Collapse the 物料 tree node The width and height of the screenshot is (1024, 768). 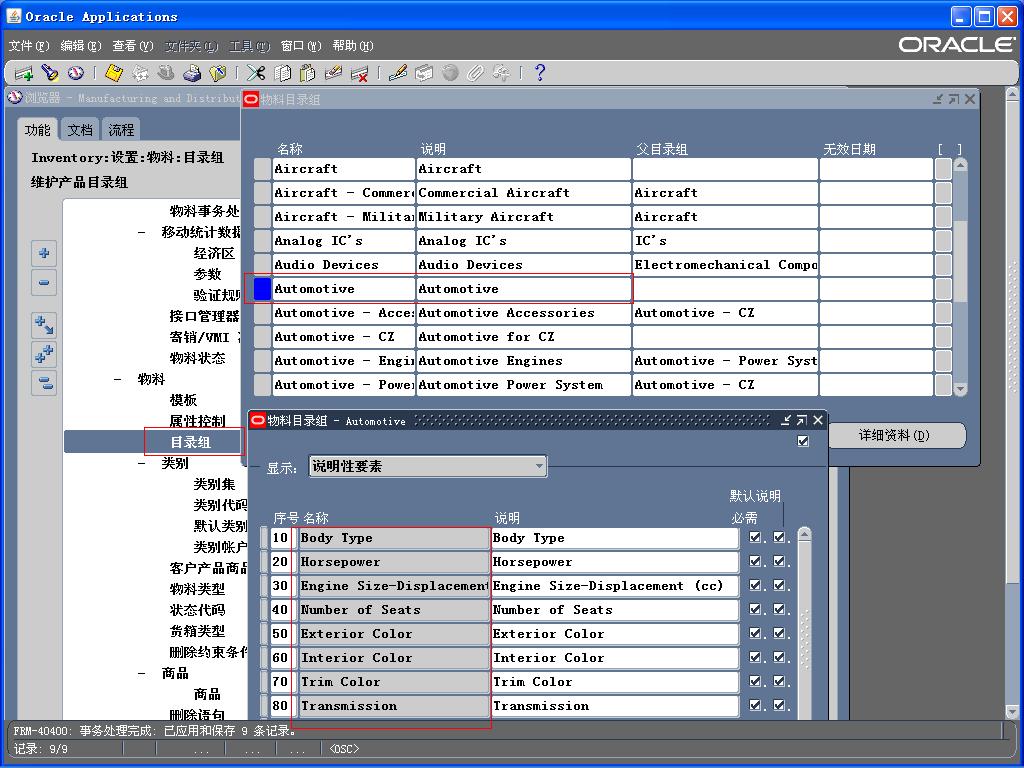[118, 379]
